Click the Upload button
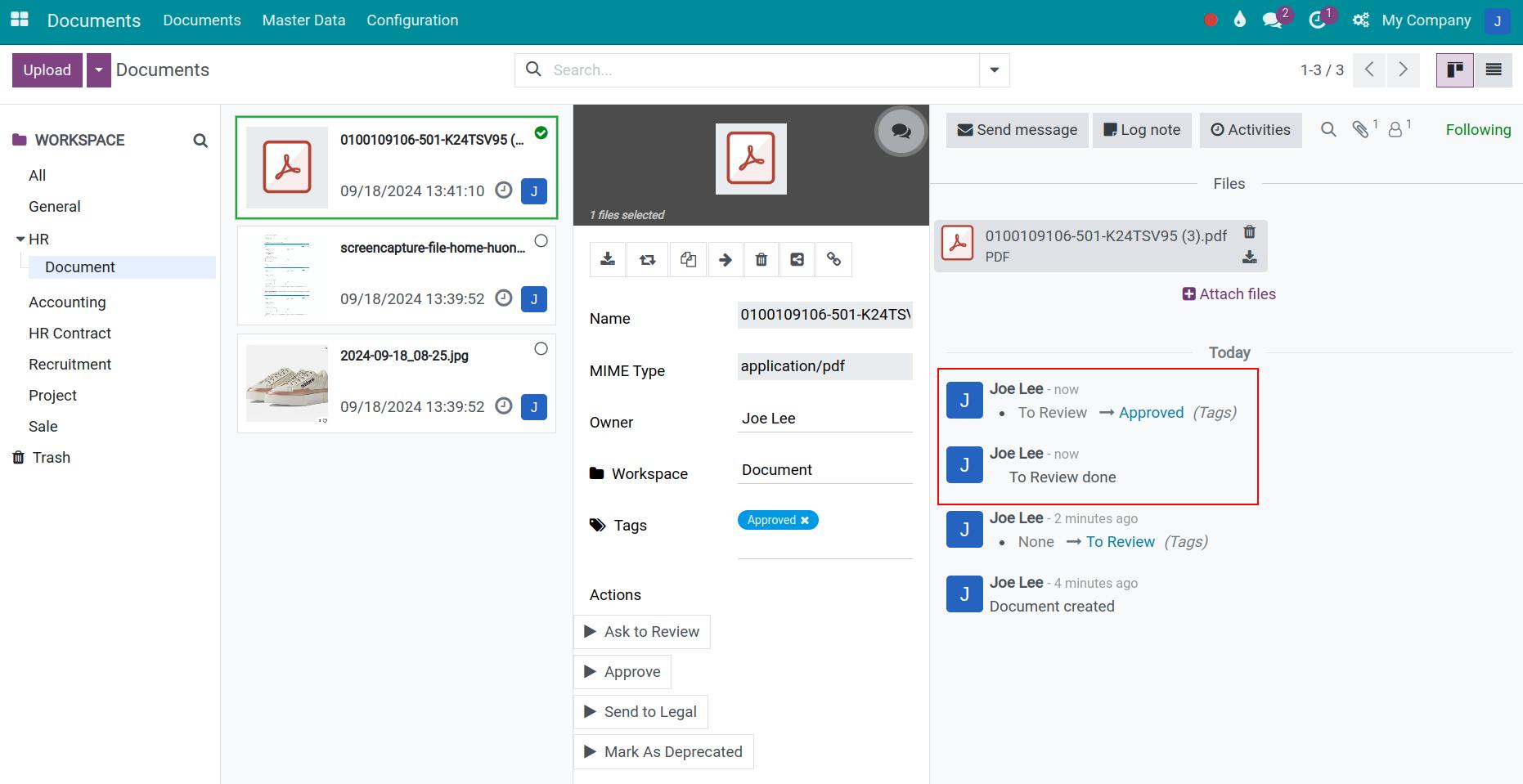 coord(47,70)
